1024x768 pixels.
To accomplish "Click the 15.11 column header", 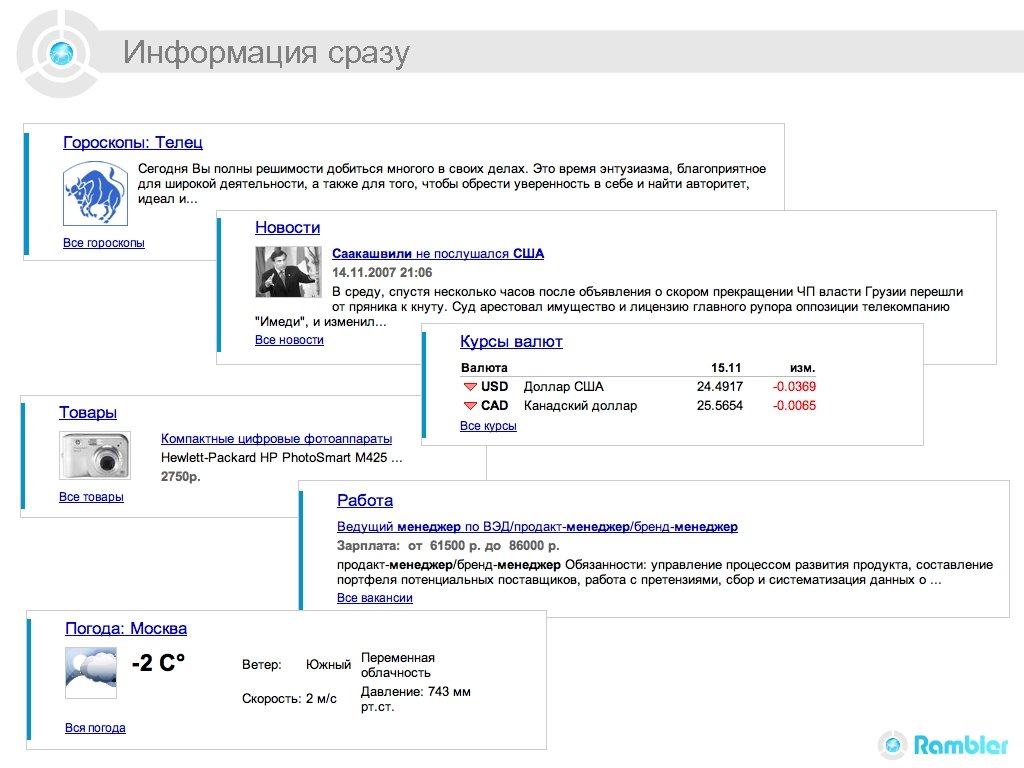I will pyautogui.click(x=726, y=368).
